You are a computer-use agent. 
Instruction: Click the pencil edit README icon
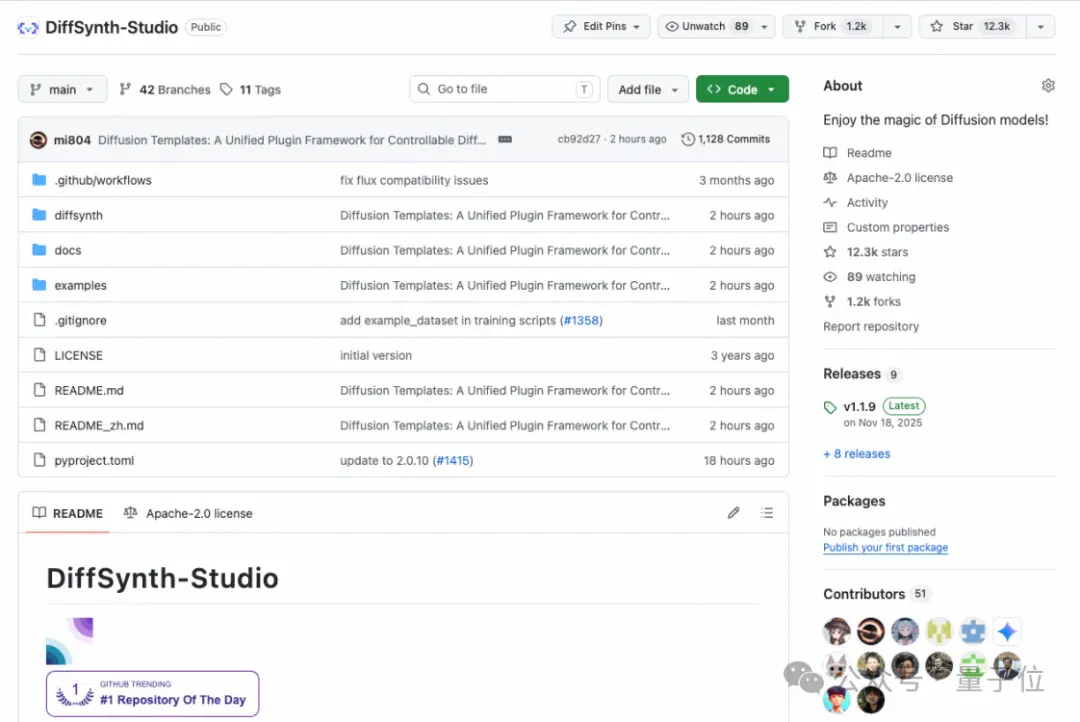click(734, 513)
